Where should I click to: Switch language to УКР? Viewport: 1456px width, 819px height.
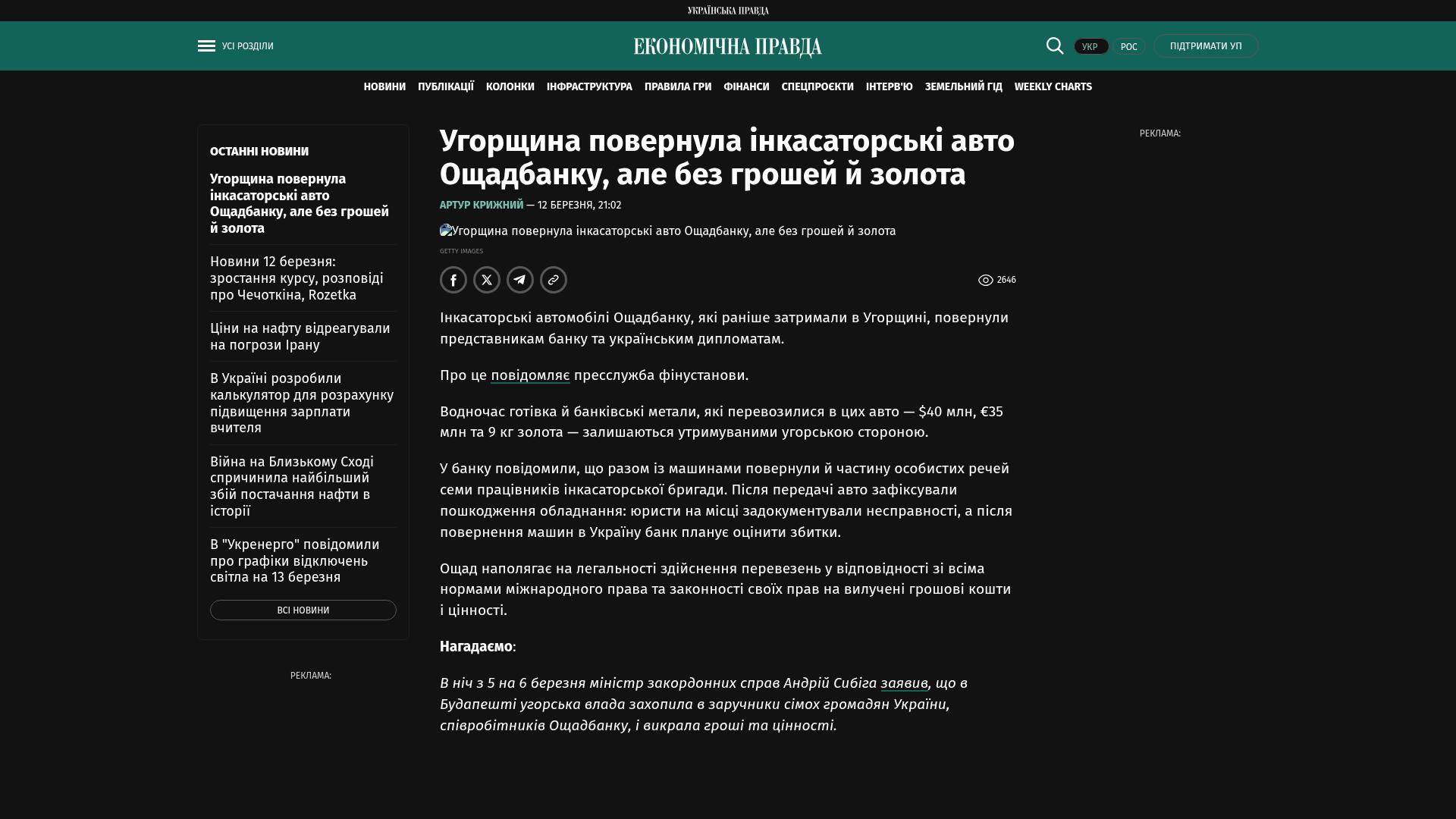(1090, 46)
